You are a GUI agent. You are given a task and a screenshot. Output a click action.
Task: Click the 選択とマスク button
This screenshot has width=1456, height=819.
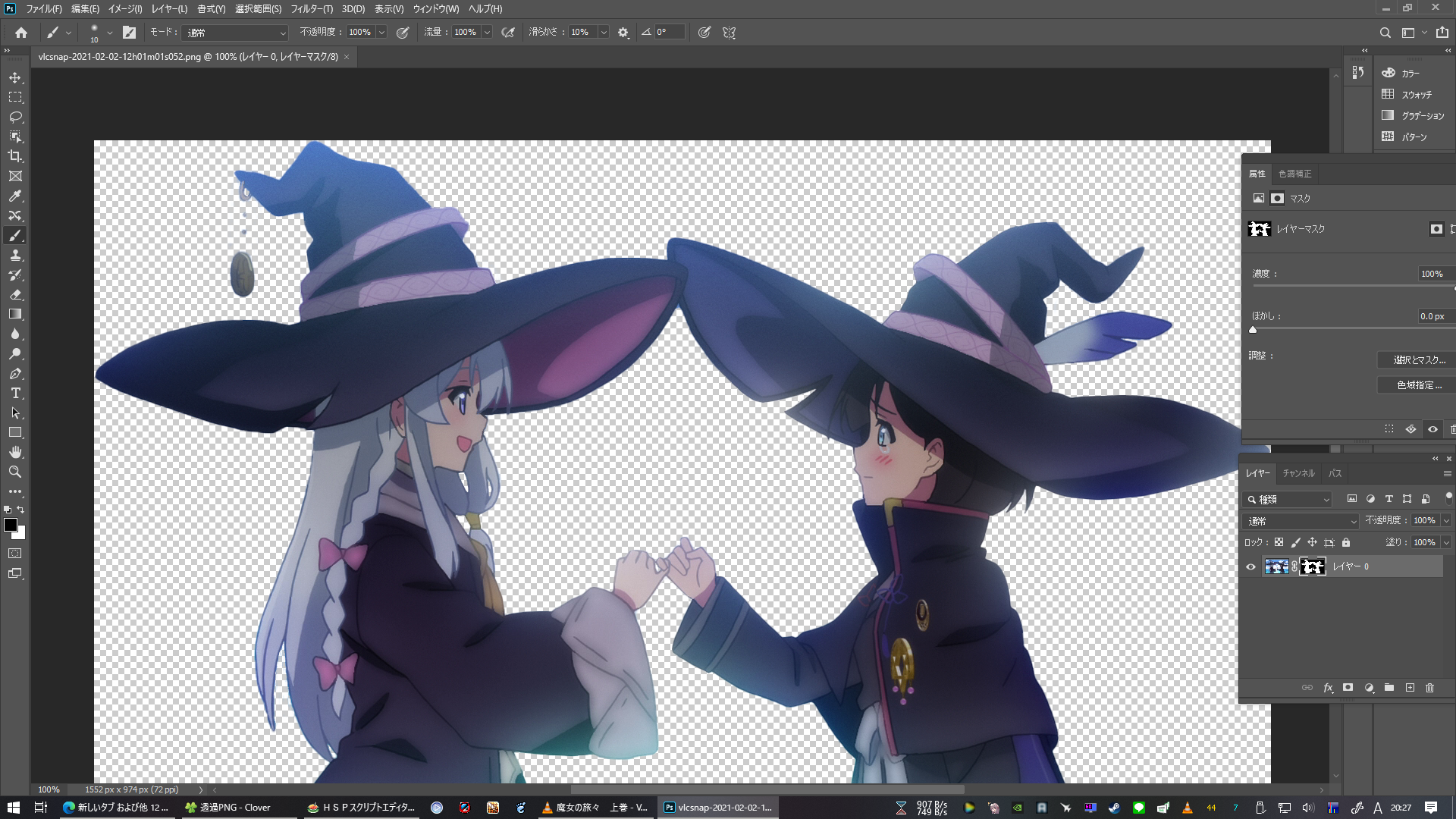pyautogui.click(x=1419, y=360)
